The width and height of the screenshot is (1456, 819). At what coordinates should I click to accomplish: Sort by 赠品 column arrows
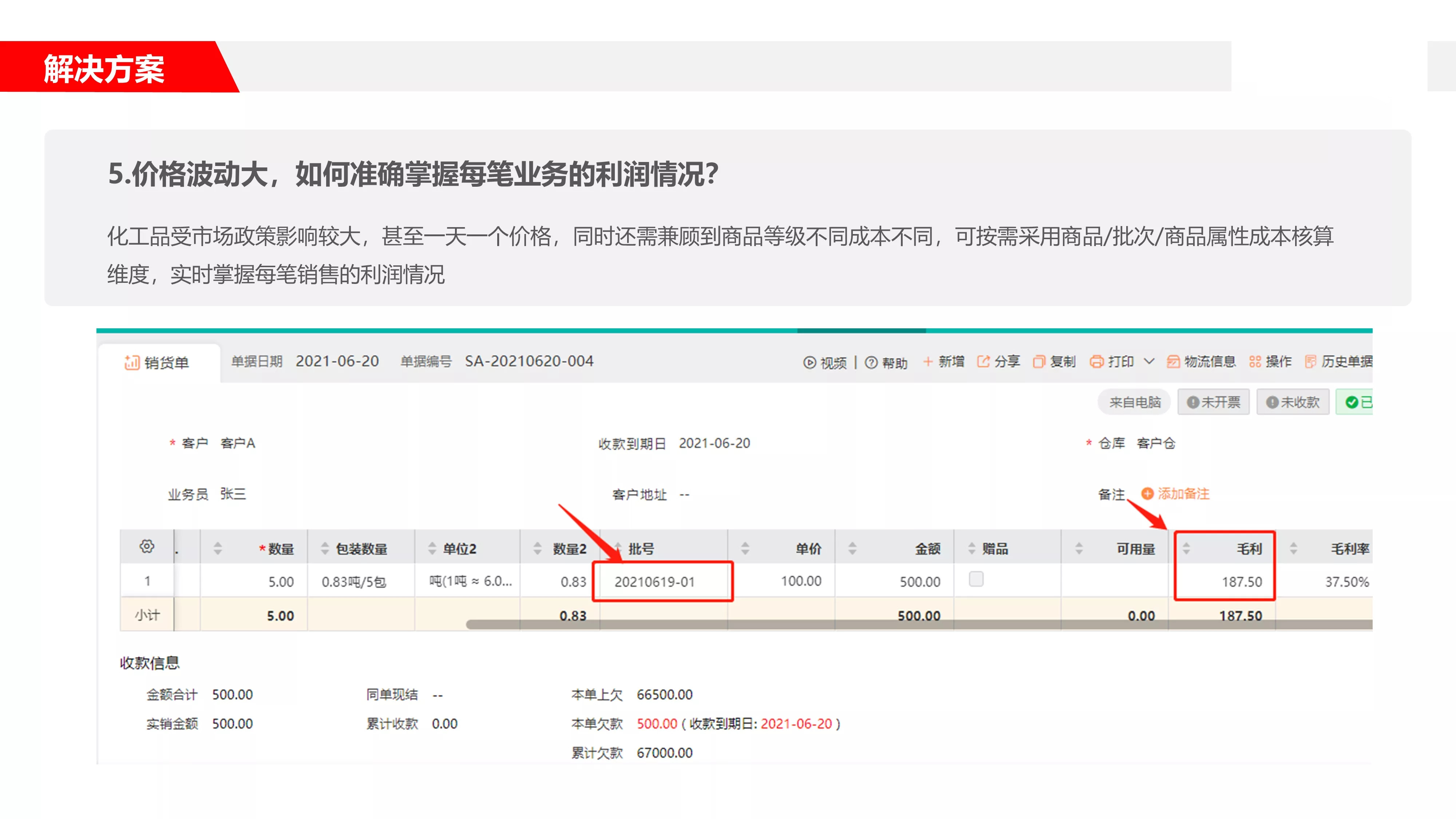pyautogui.click(x=972, y=548)
